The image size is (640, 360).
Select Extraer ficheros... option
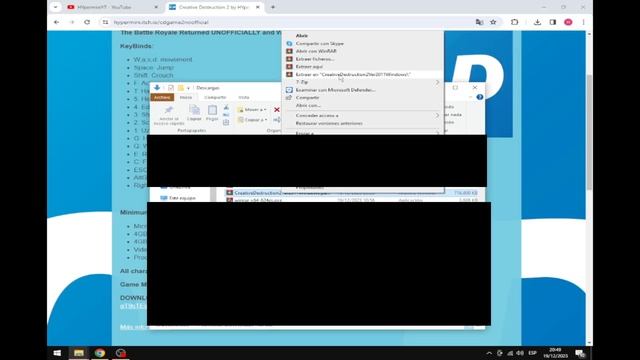click(x=315, y=59)
